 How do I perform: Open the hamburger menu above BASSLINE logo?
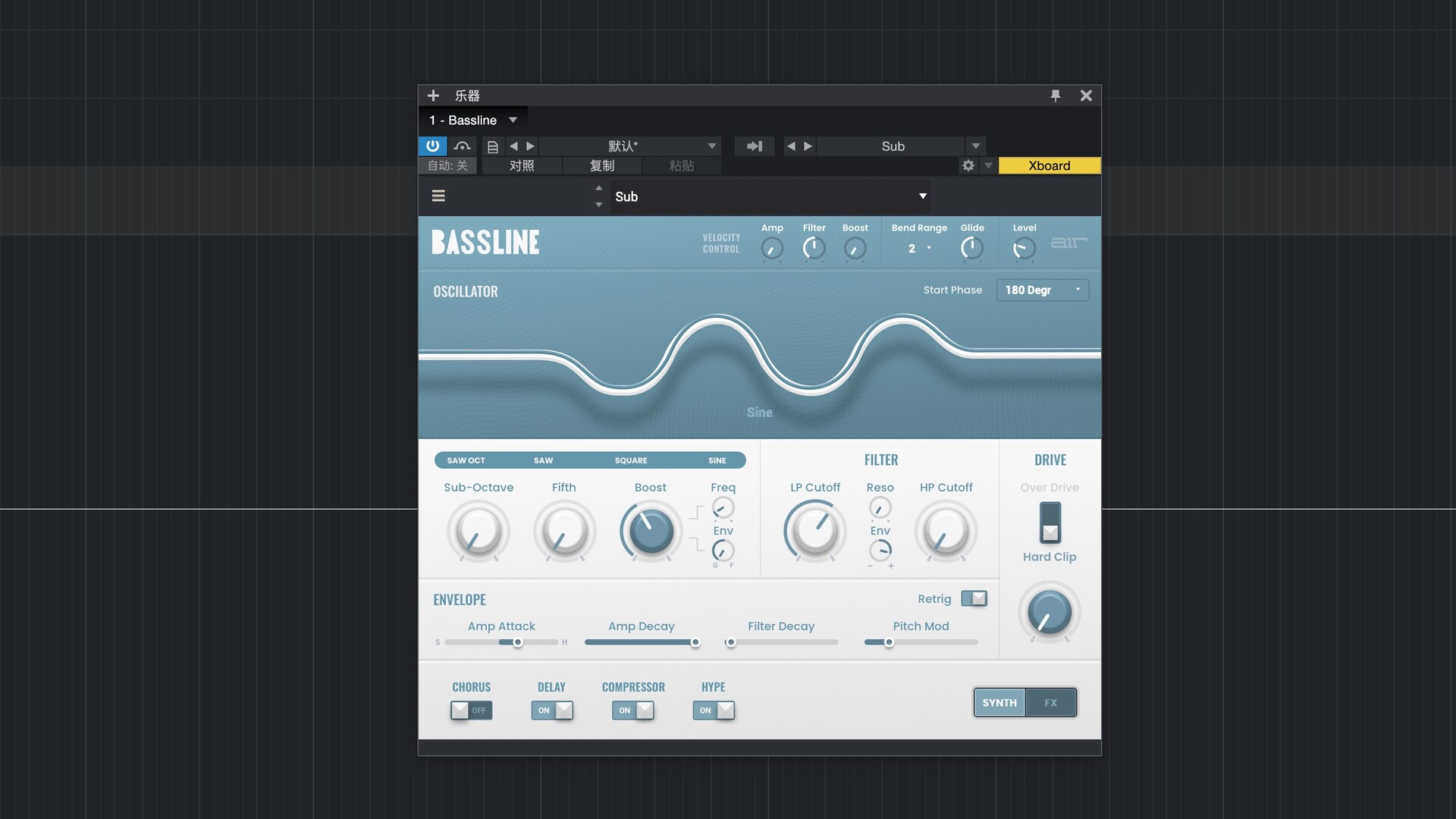pos(438,196)
